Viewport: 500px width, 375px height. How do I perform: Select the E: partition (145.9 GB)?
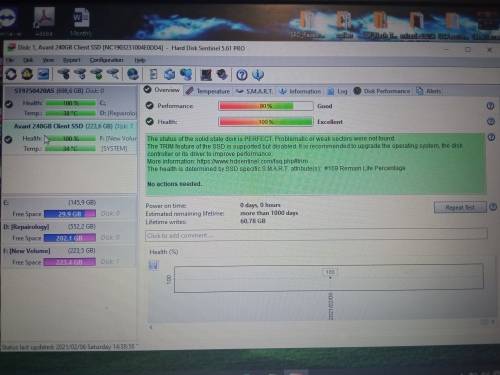tap(69, 208)
